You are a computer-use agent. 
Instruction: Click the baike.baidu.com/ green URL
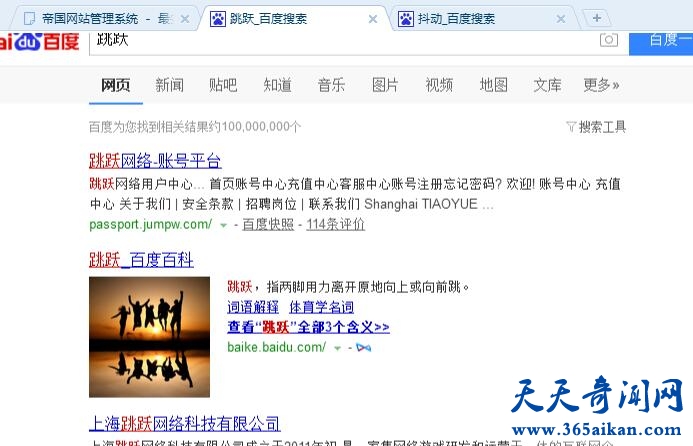click(277, 347)
